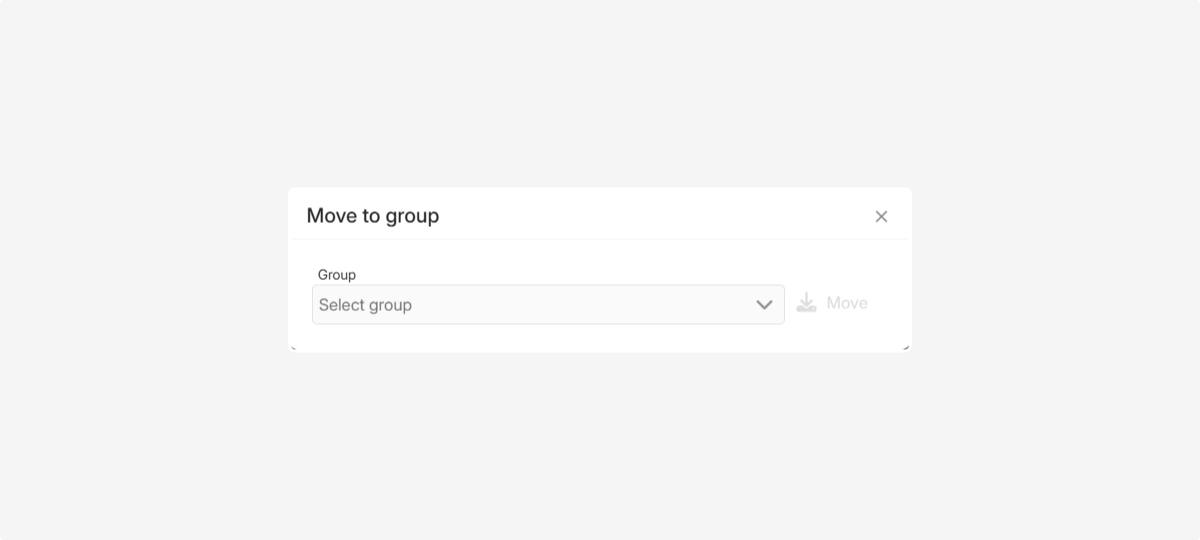
Task: Click the disabled Move text label
Action: coord(847,303)
